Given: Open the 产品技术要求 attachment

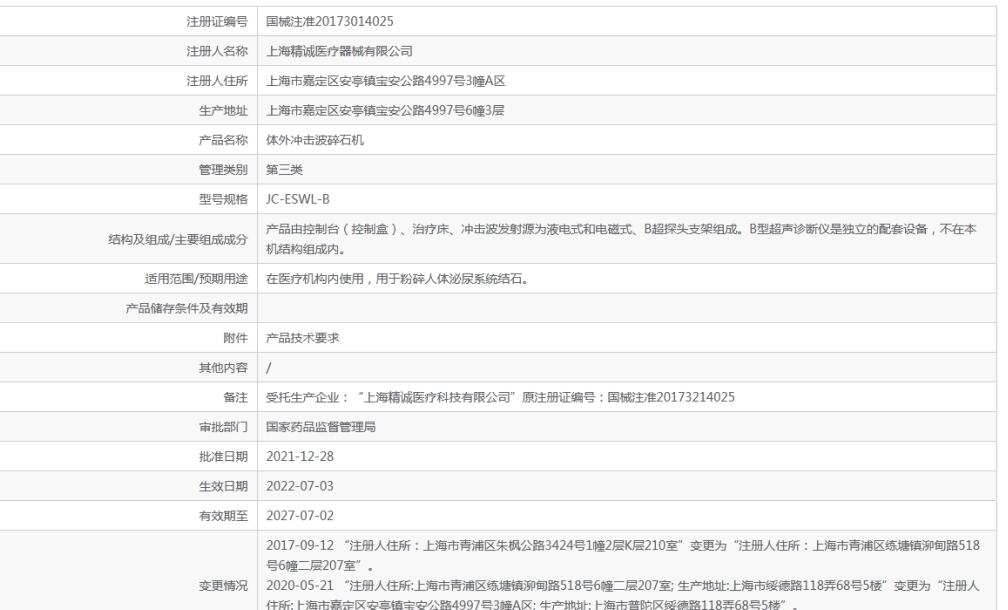Looking at the screenshot, I should pyautogui.click(x=303, y=337).
